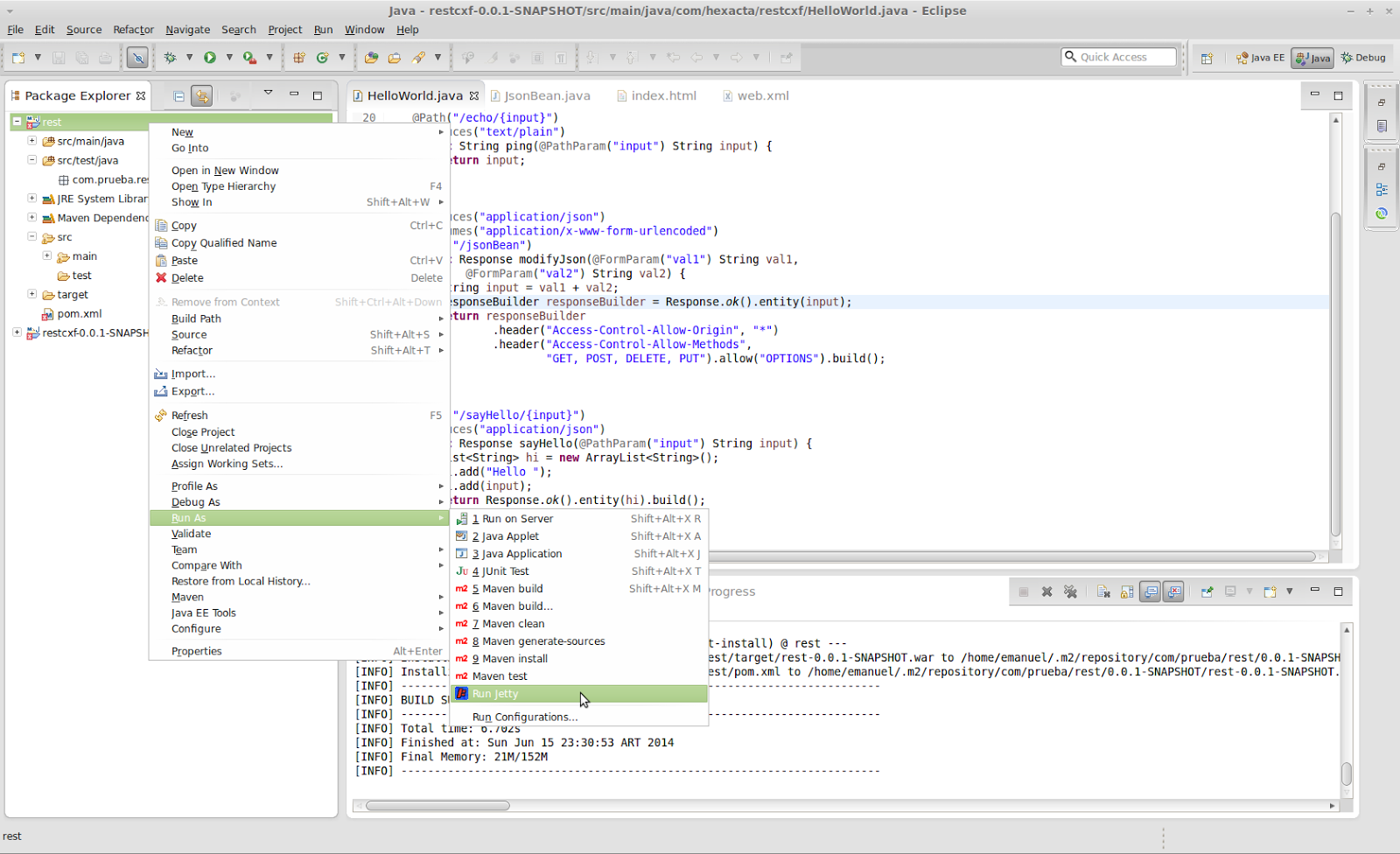
Task: Click the Open Console icon
Action: click(x=1270, y=591)
